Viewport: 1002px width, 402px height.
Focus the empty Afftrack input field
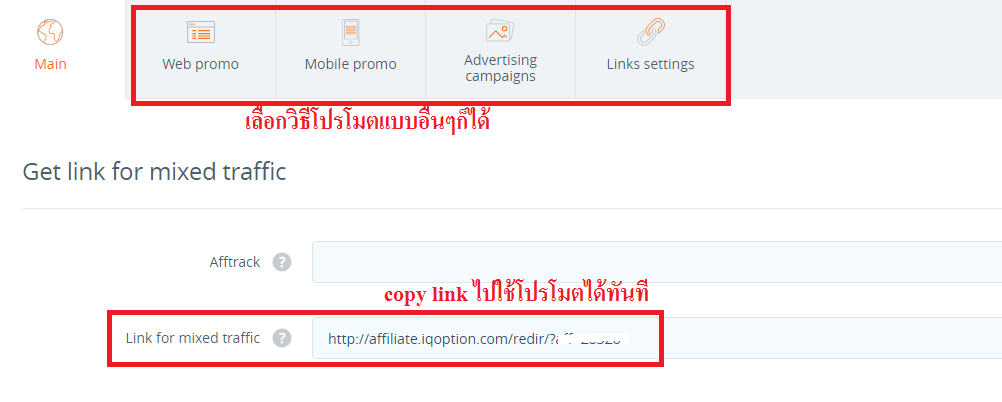click(657, 262)
